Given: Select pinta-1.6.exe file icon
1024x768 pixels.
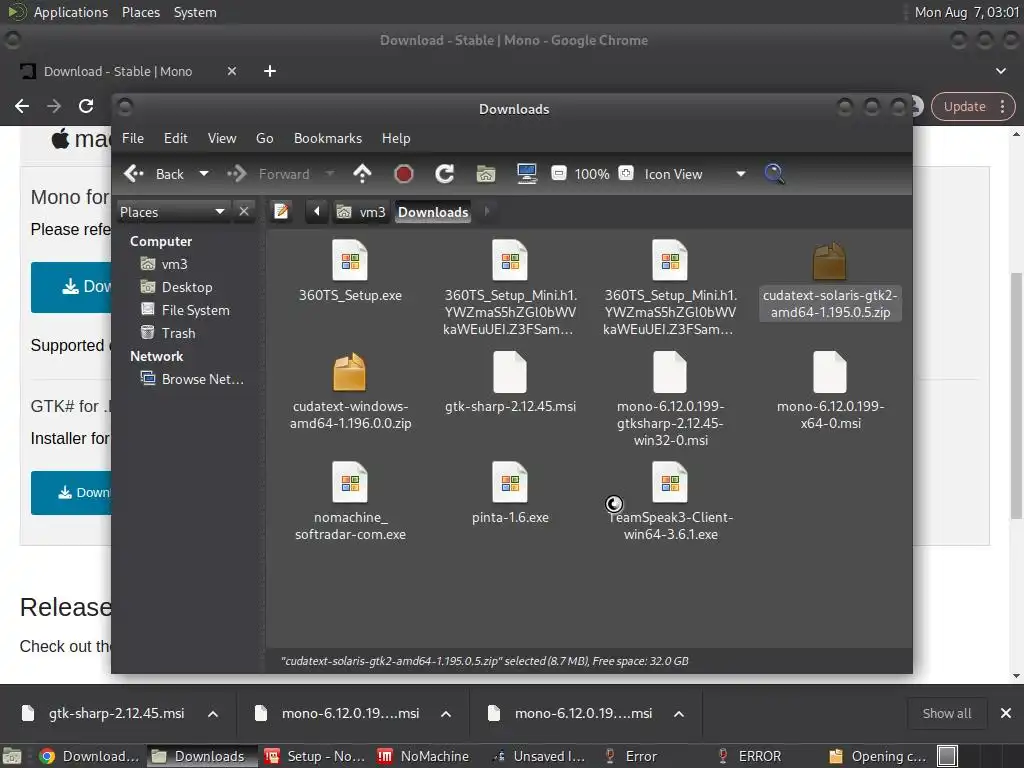Looking at the screenshot, I should [510, 482].
